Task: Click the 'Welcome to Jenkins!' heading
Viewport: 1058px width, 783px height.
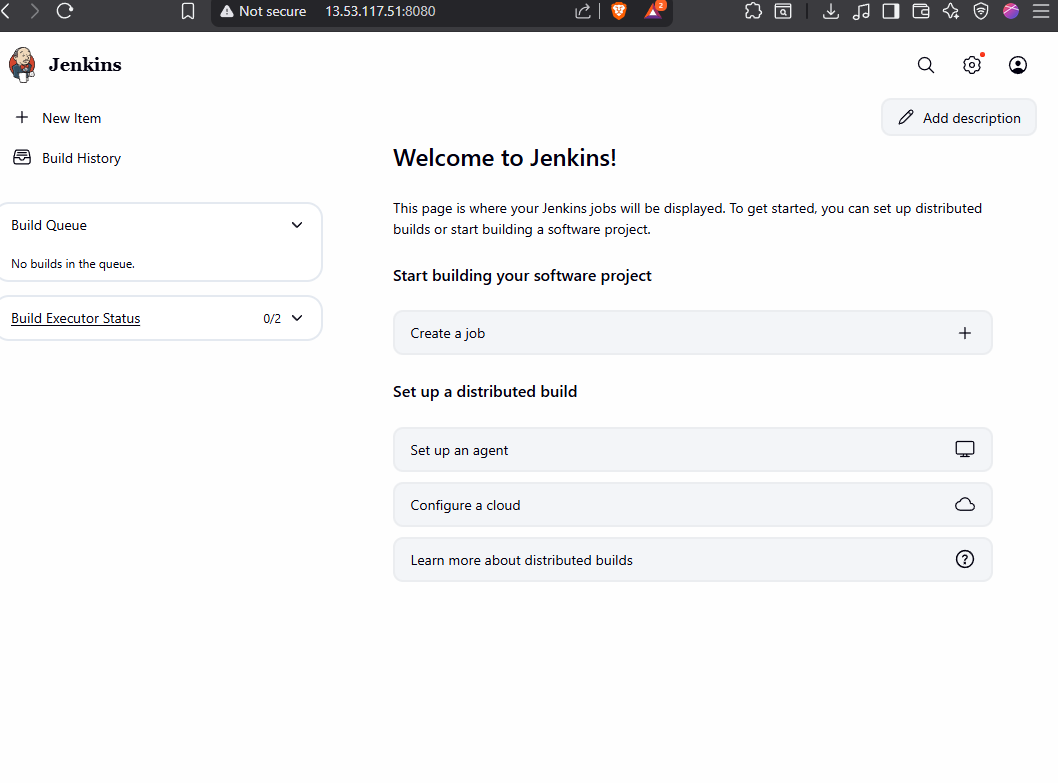Action: [x=505, y=157]
